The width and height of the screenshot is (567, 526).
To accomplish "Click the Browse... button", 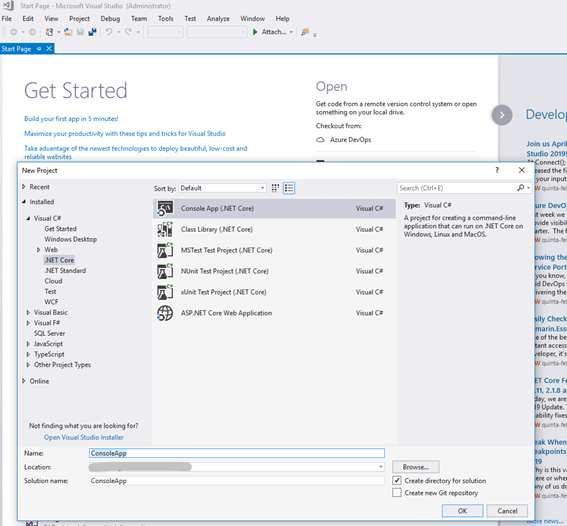I will click(x=415, y=467).
